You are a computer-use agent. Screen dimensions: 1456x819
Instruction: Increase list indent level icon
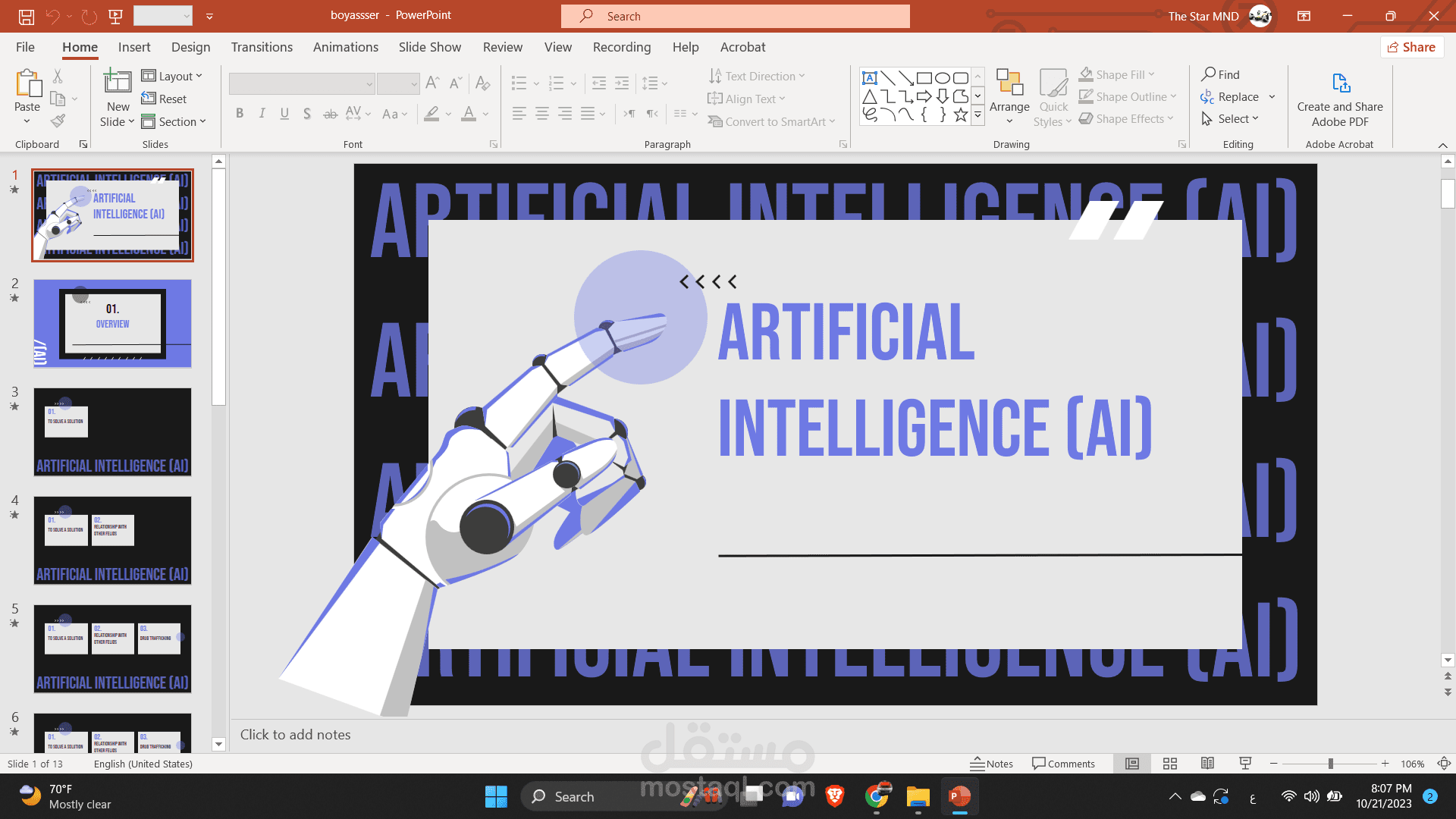point(622,83)
